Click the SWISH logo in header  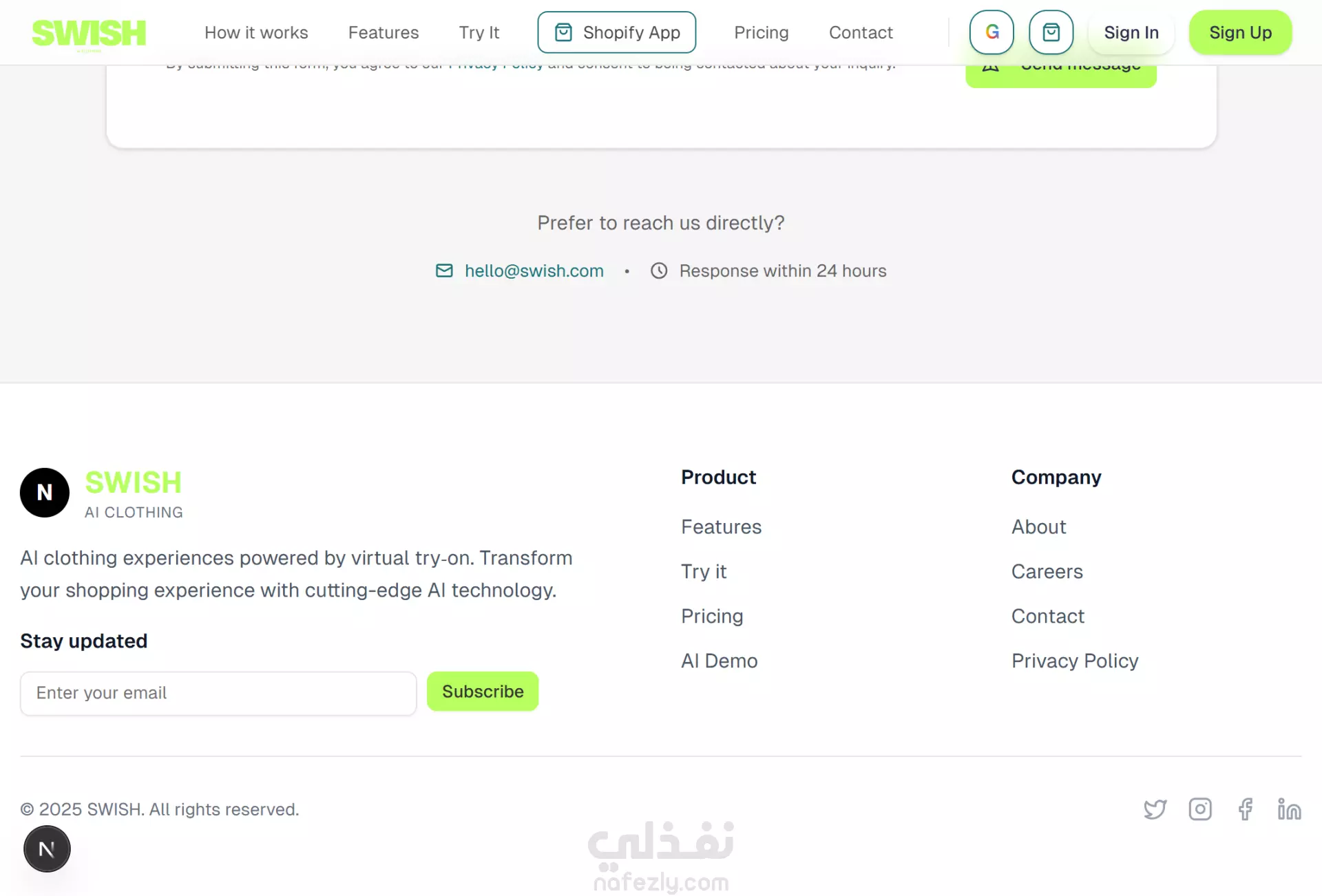pyautogui.click(x=89, y=33)
